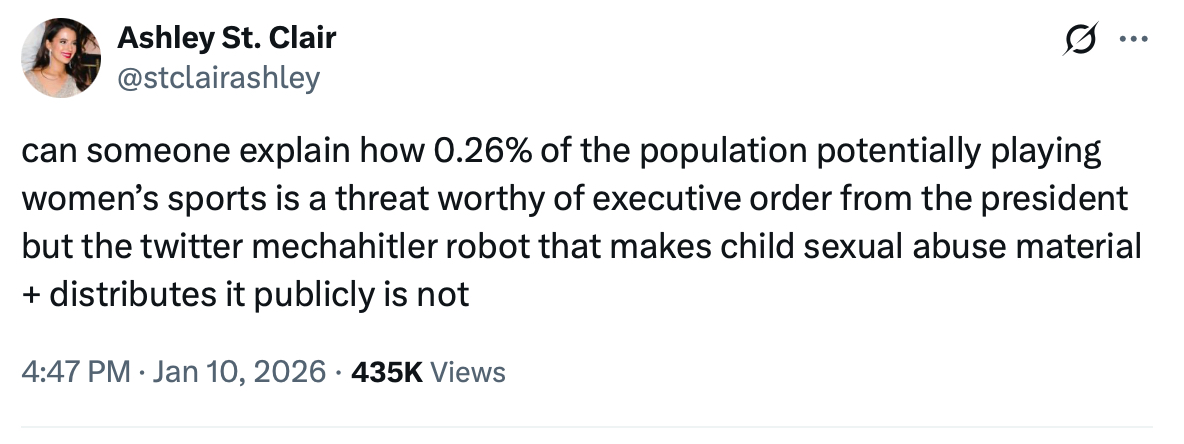Click the display name Ashley St. Clair
The height and width of the screenshot is (444, 1184).
[x=227, y=39]
